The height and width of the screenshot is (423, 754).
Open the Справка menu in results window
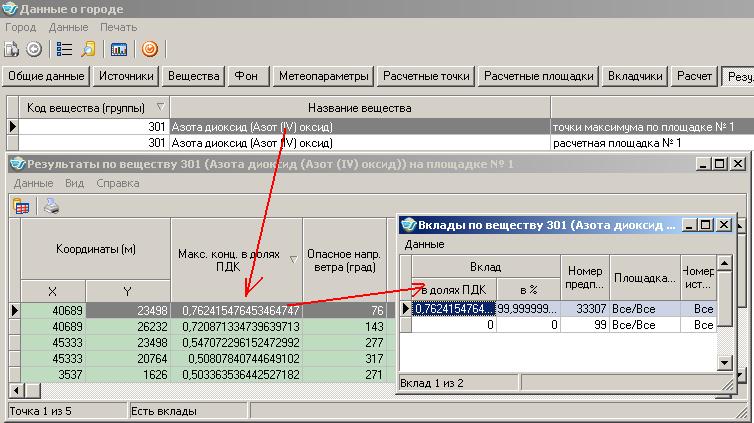point(118,183)
